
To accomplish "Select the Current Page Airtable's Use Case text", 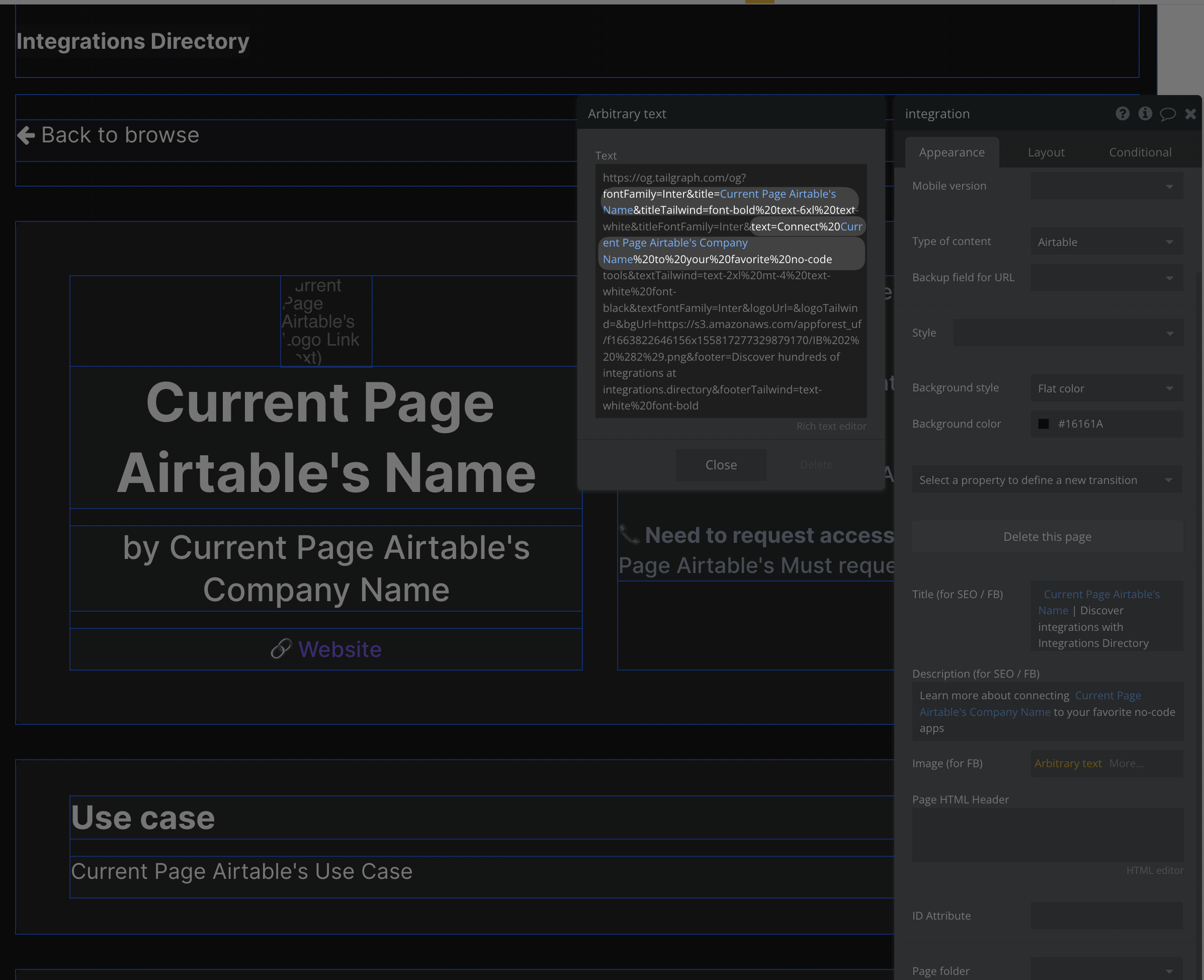I will click(241, 871).
